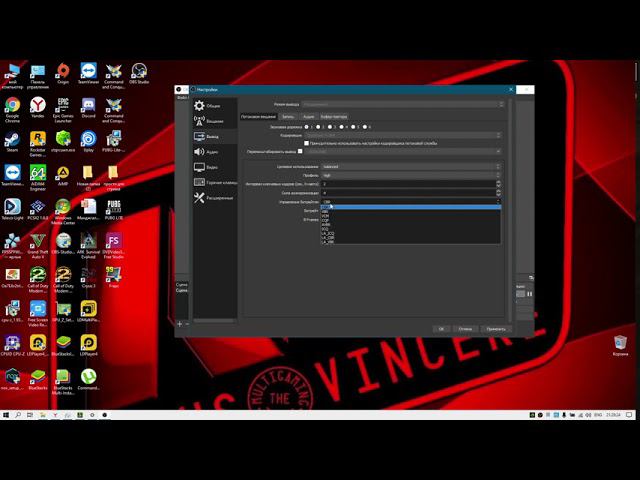Select audio track 5 radio button
The image size is (640, 480).
[353, 127]
